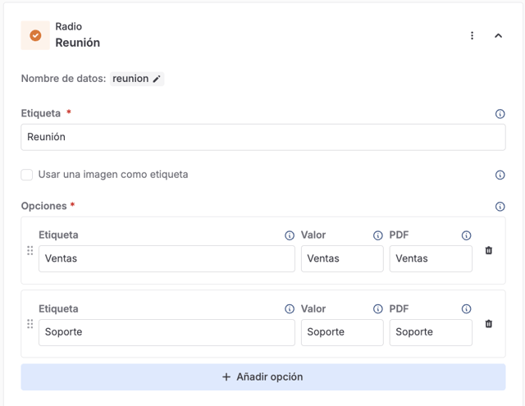The image size is (525, 406).
Task: Delete the Soporte option with trash icon
Action: (x=489, y=324)
